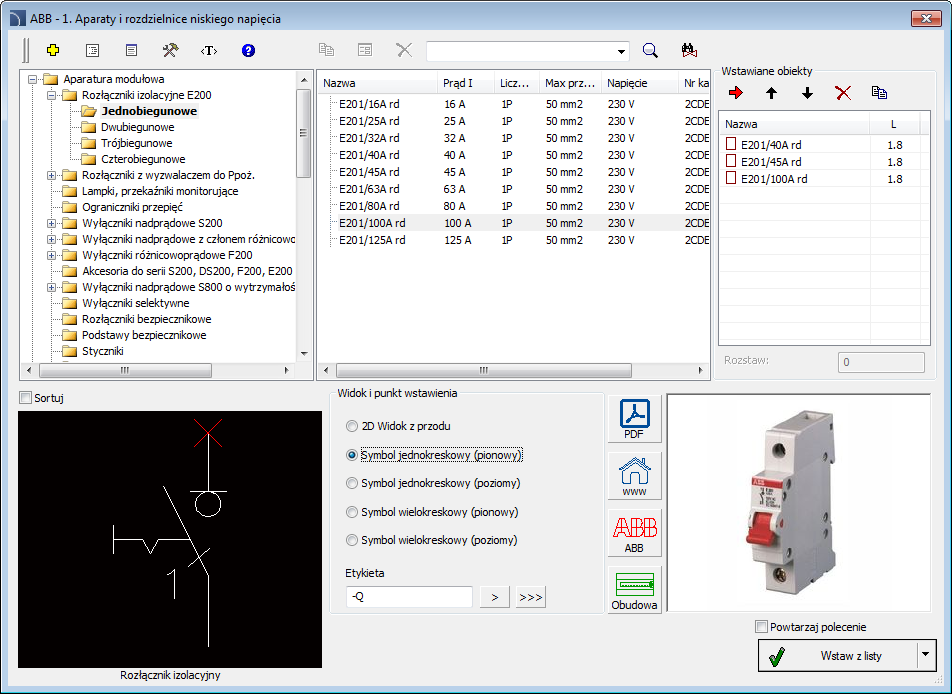Click the tree panel horizontal scrollbar thumb
The width and height of the screenshot is (952, 694).
tap(125, 370)
